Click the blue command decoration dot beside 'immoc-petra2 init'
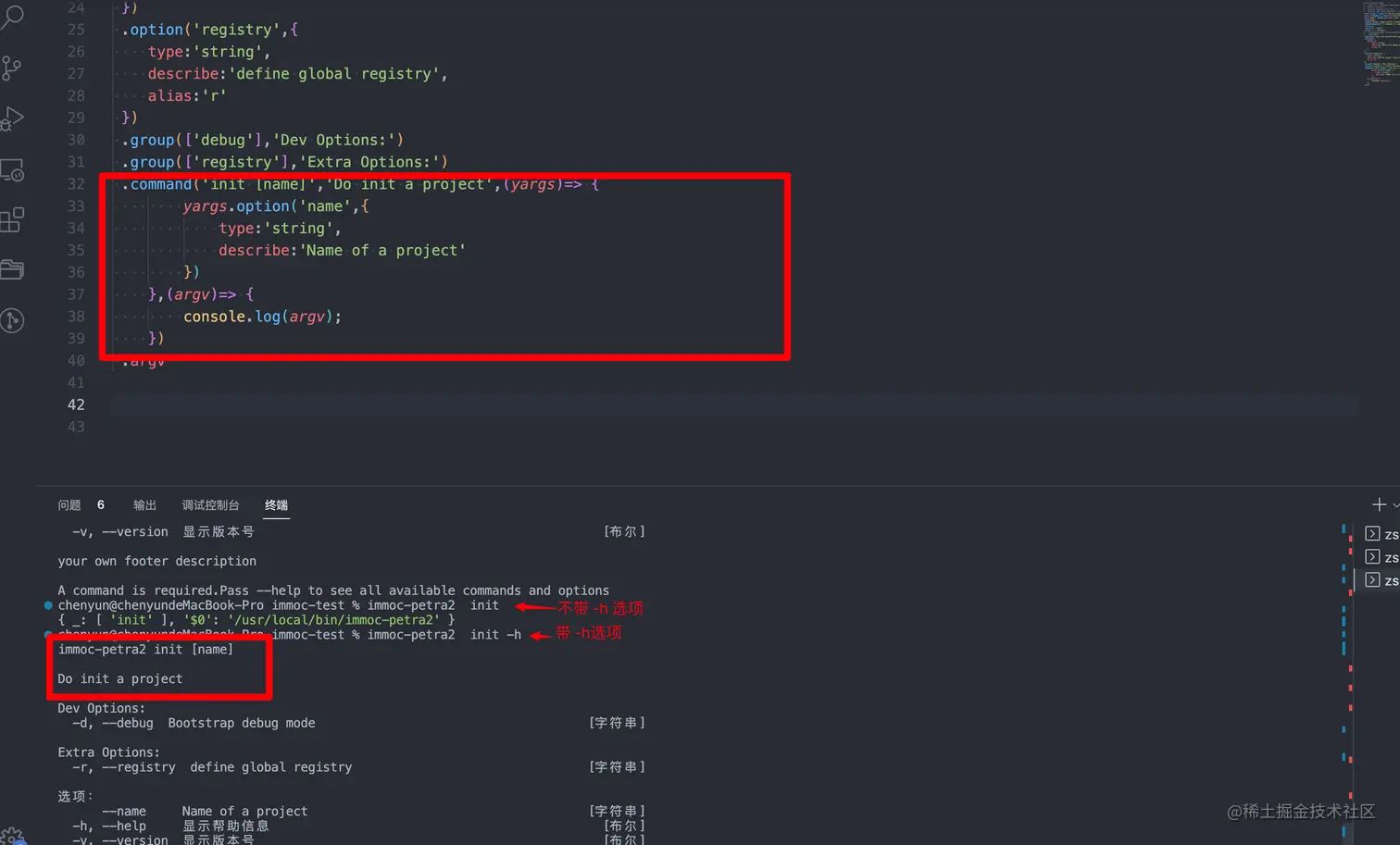The height and width of the screenshot is (845, 1400). (x=48, y=605)
